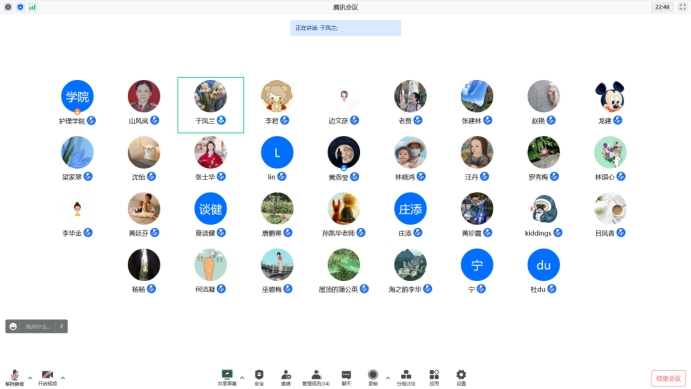Unmute the microphone in the bottom toolbar

click(15, 378)
